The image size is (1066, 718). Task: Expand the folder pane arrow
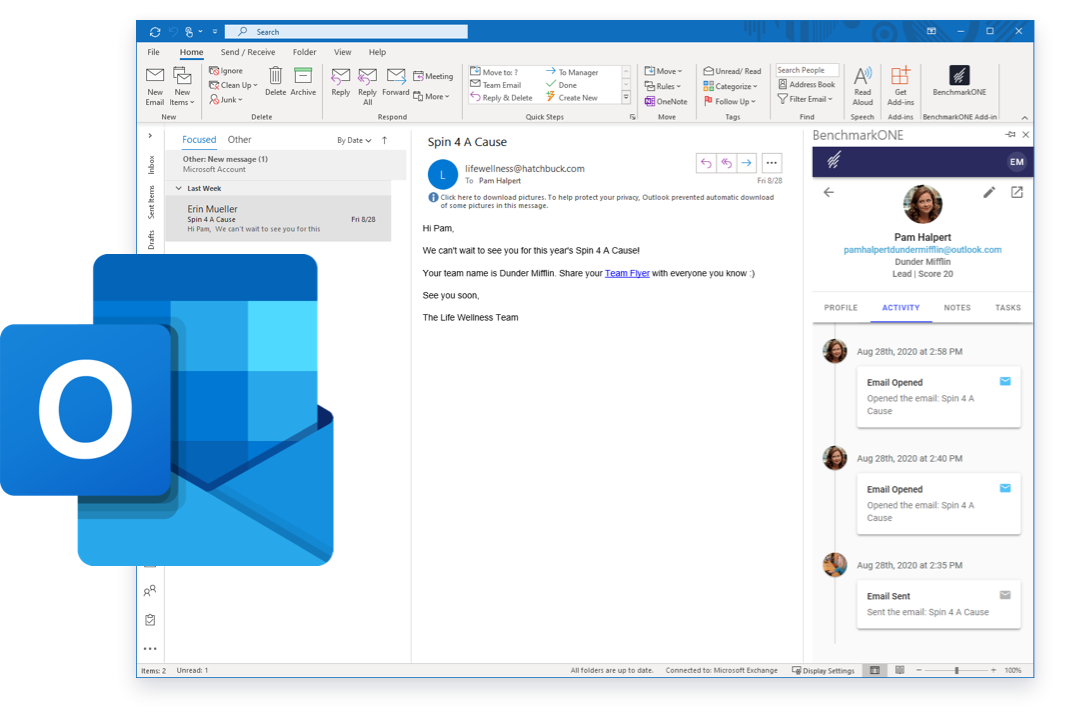150,135
